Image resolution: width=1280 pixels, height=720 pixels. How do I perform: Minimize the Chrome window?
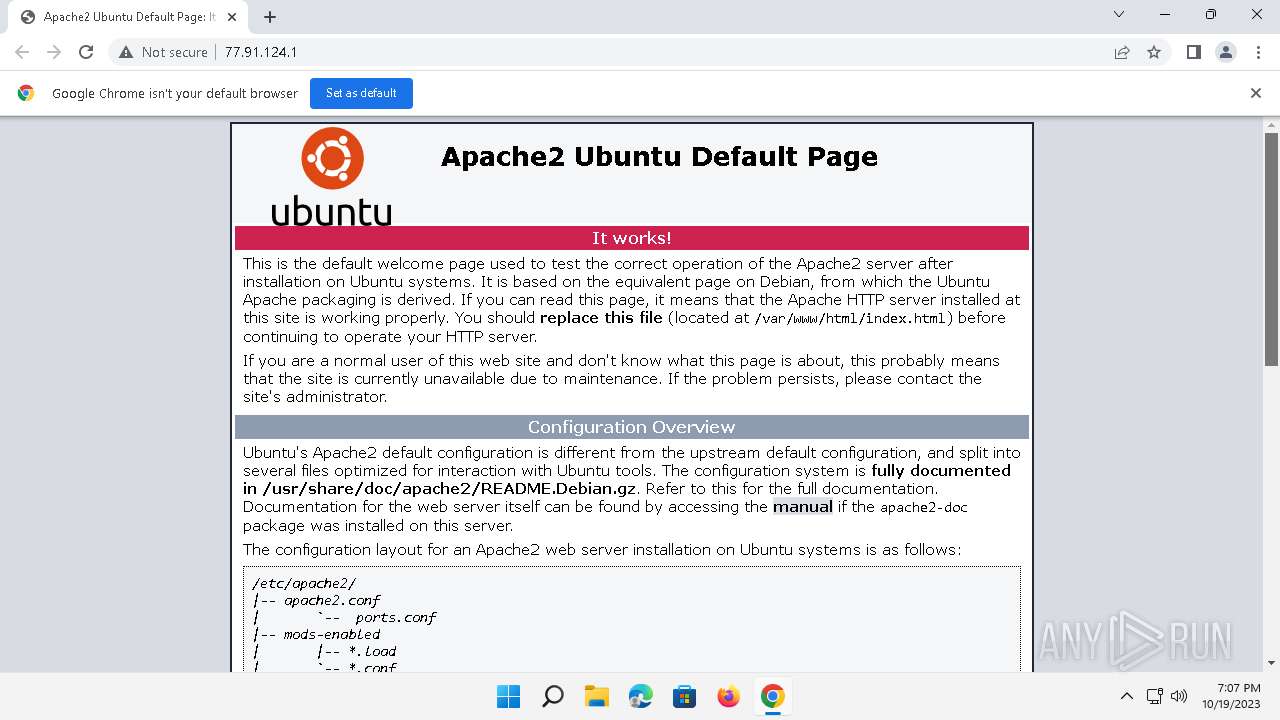[x=1165, y=14]
